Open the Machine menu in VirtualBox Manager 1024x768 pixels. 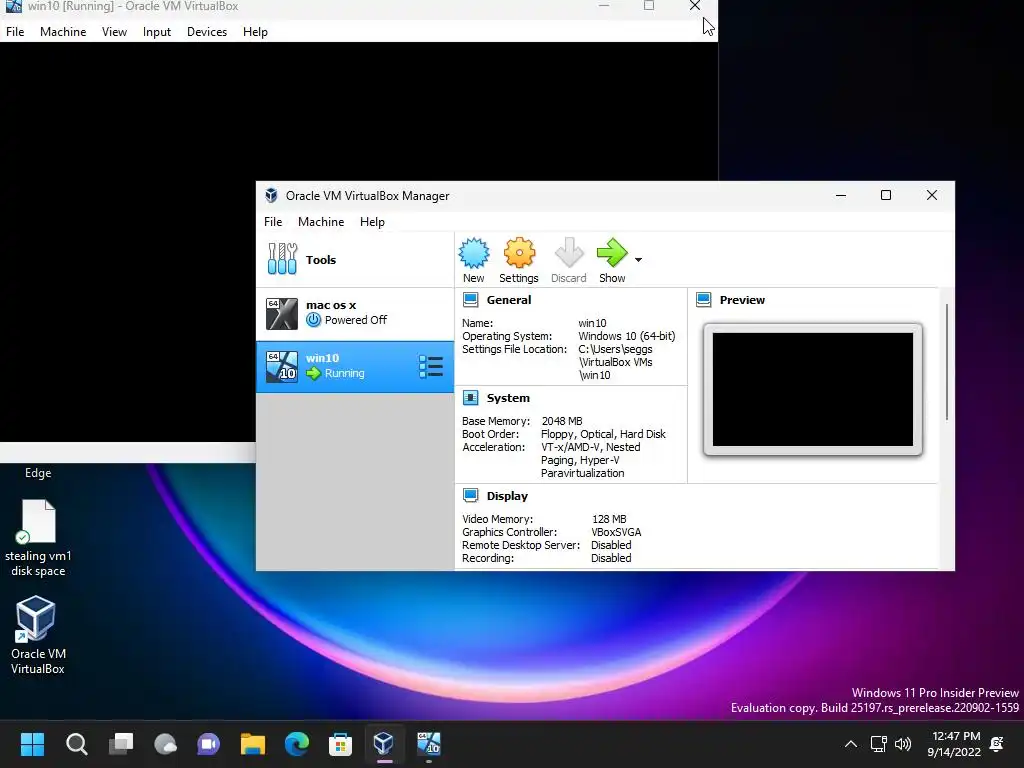(321, 221)
